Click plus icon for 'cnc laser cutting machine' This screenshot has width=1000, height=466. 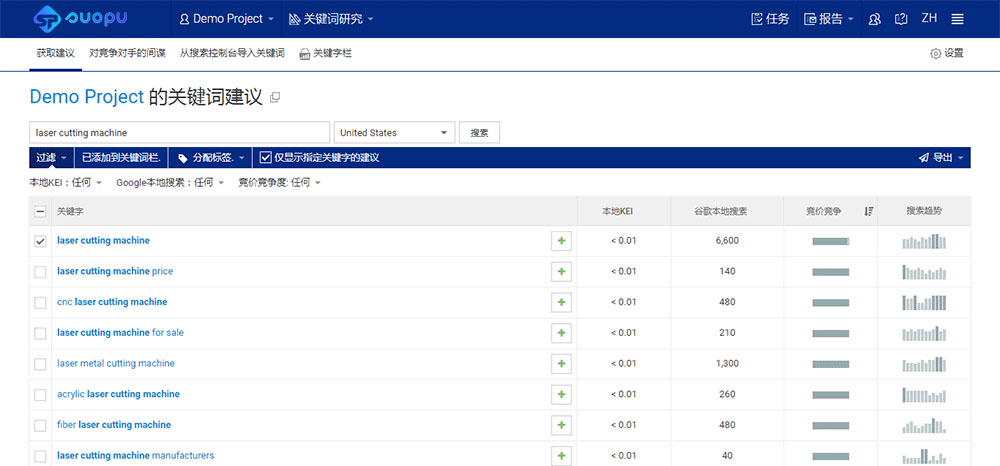[x=561, y=302]
